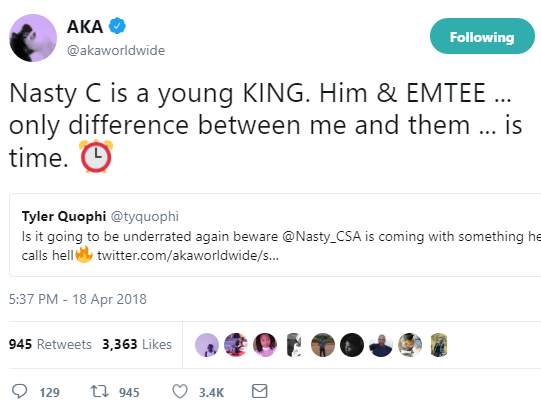Screen dimensions: 541x410
Task: Click the blue verified badge
Action: [117, 26]
